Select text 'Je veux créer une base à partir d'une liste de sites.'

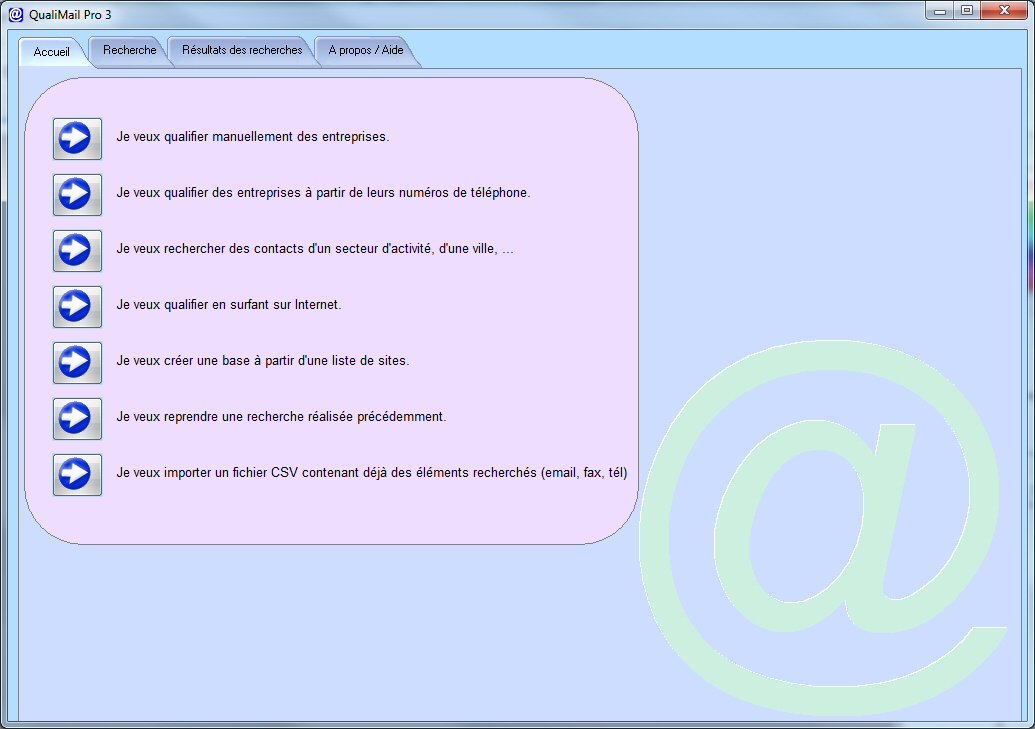263,361
